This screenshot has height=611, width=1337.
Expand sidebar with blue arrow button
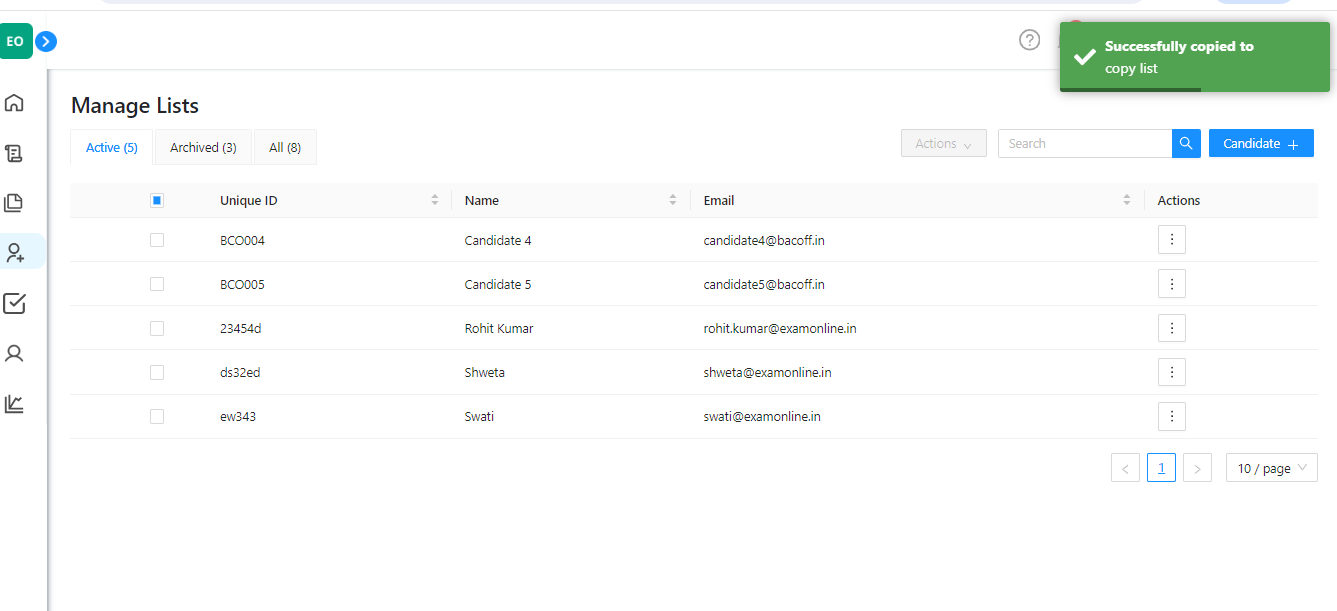46,42
